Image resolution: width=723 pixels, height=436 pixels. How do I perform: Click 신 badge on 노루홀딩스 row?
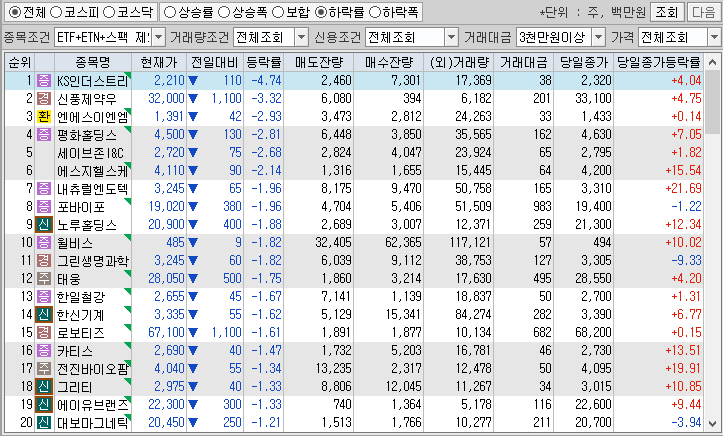coord(44,224)
